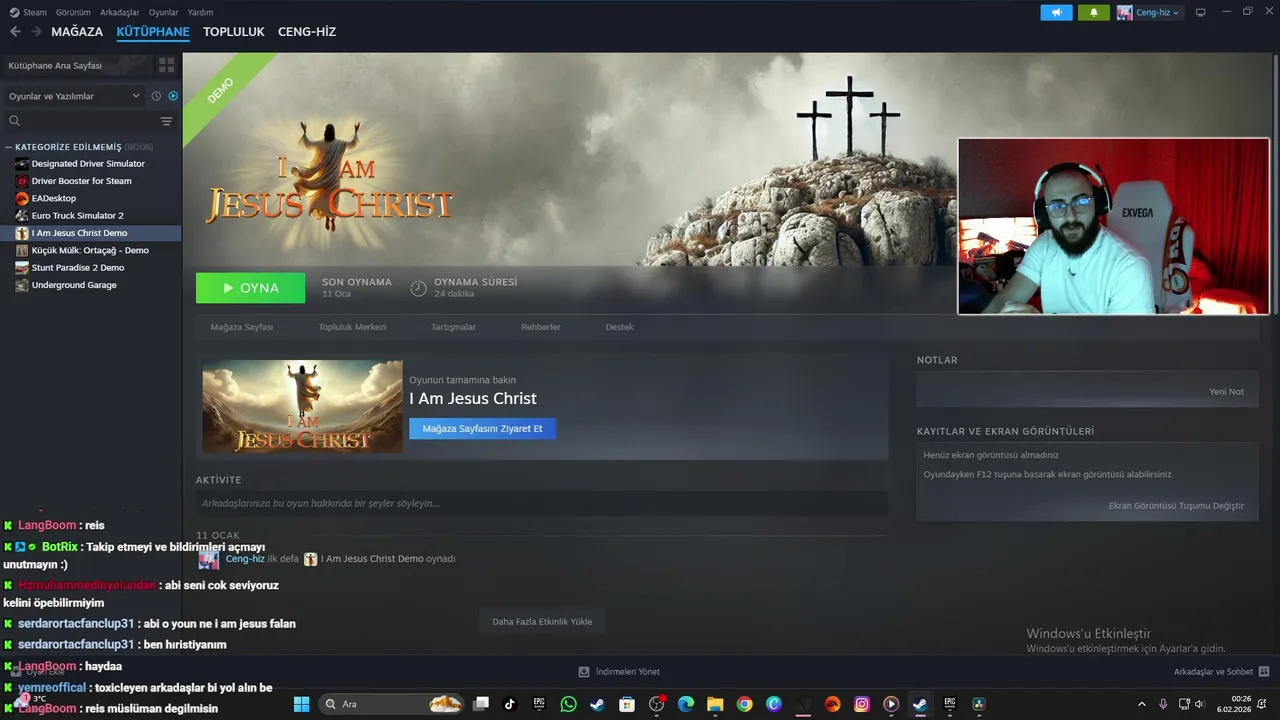Go to MAĞAZA tab
This screenshot has height=720, width=1280.
pos(77,32)
